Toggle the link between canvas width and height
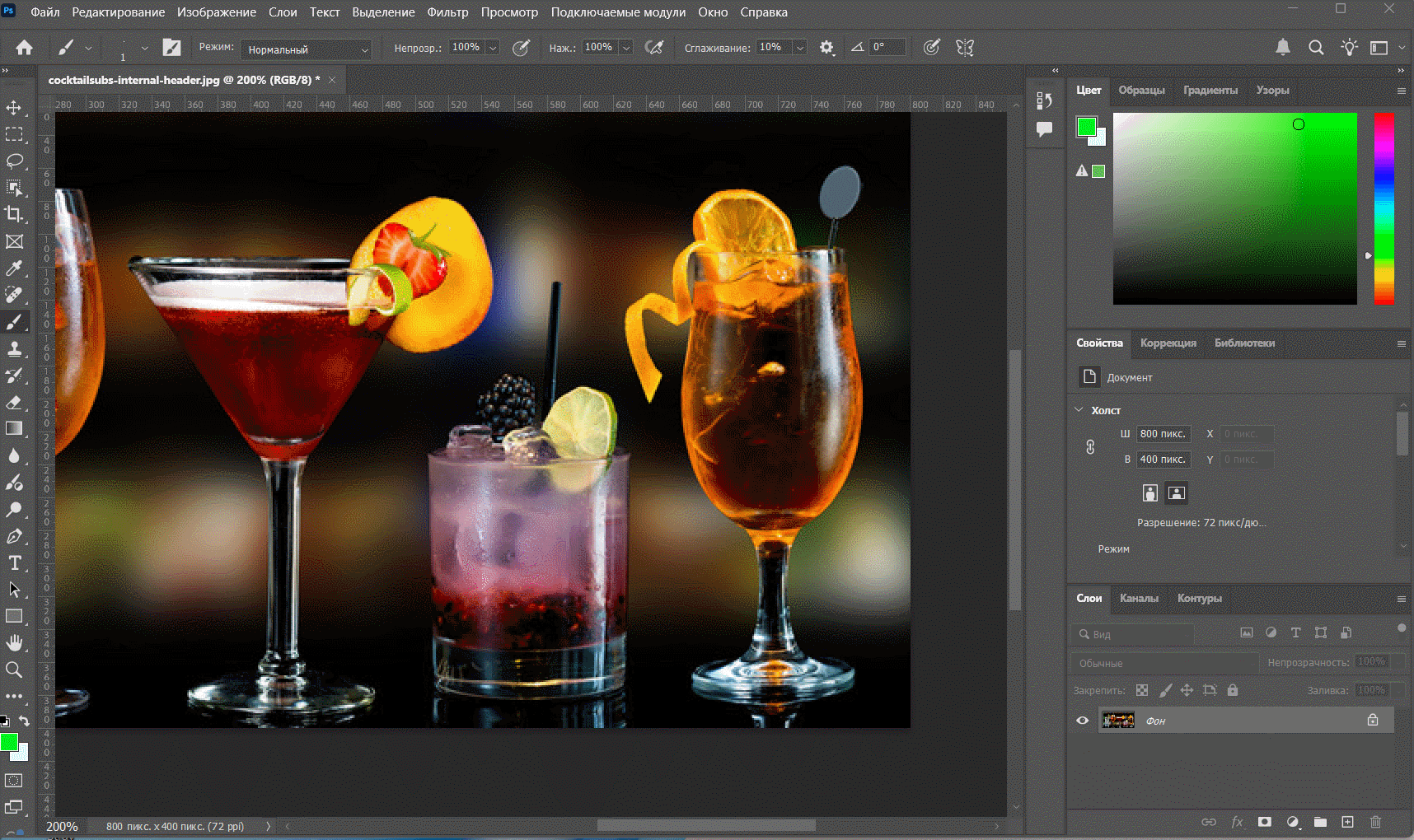This screenshot has width=1414, height=840. [x=1090, y=446]
